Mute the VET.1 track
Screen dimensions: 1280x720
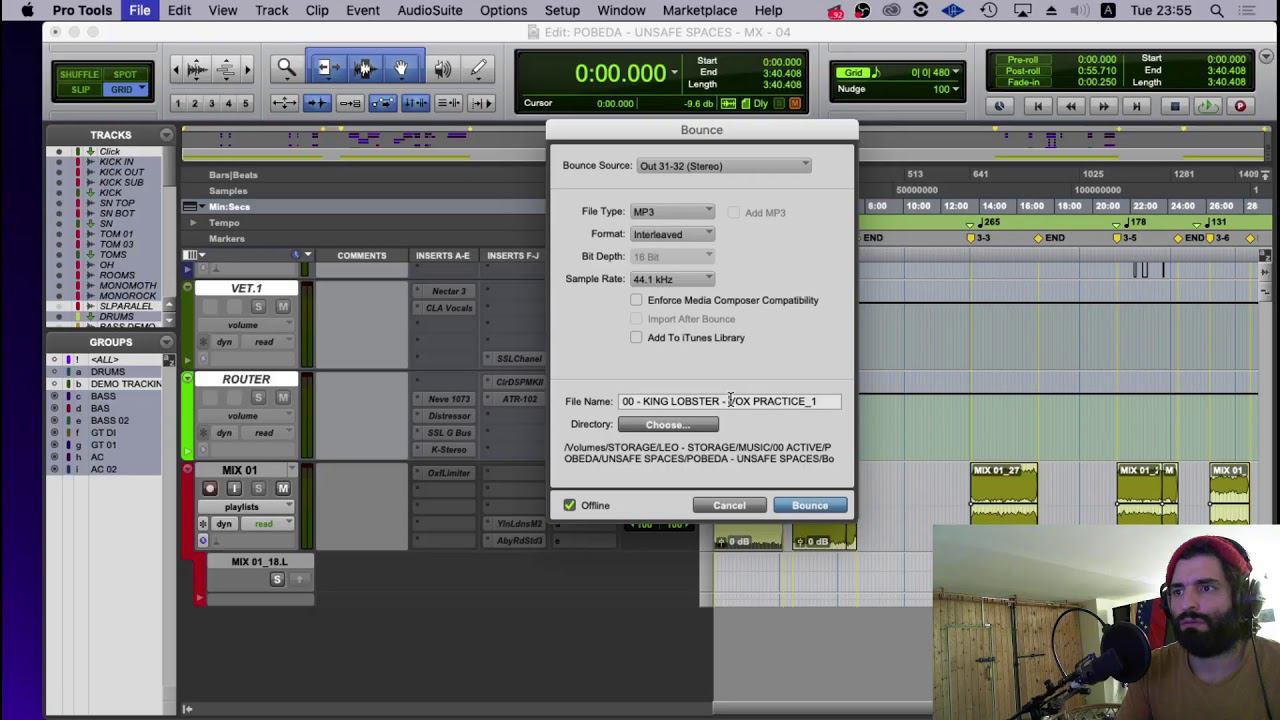tap(283, 307)
